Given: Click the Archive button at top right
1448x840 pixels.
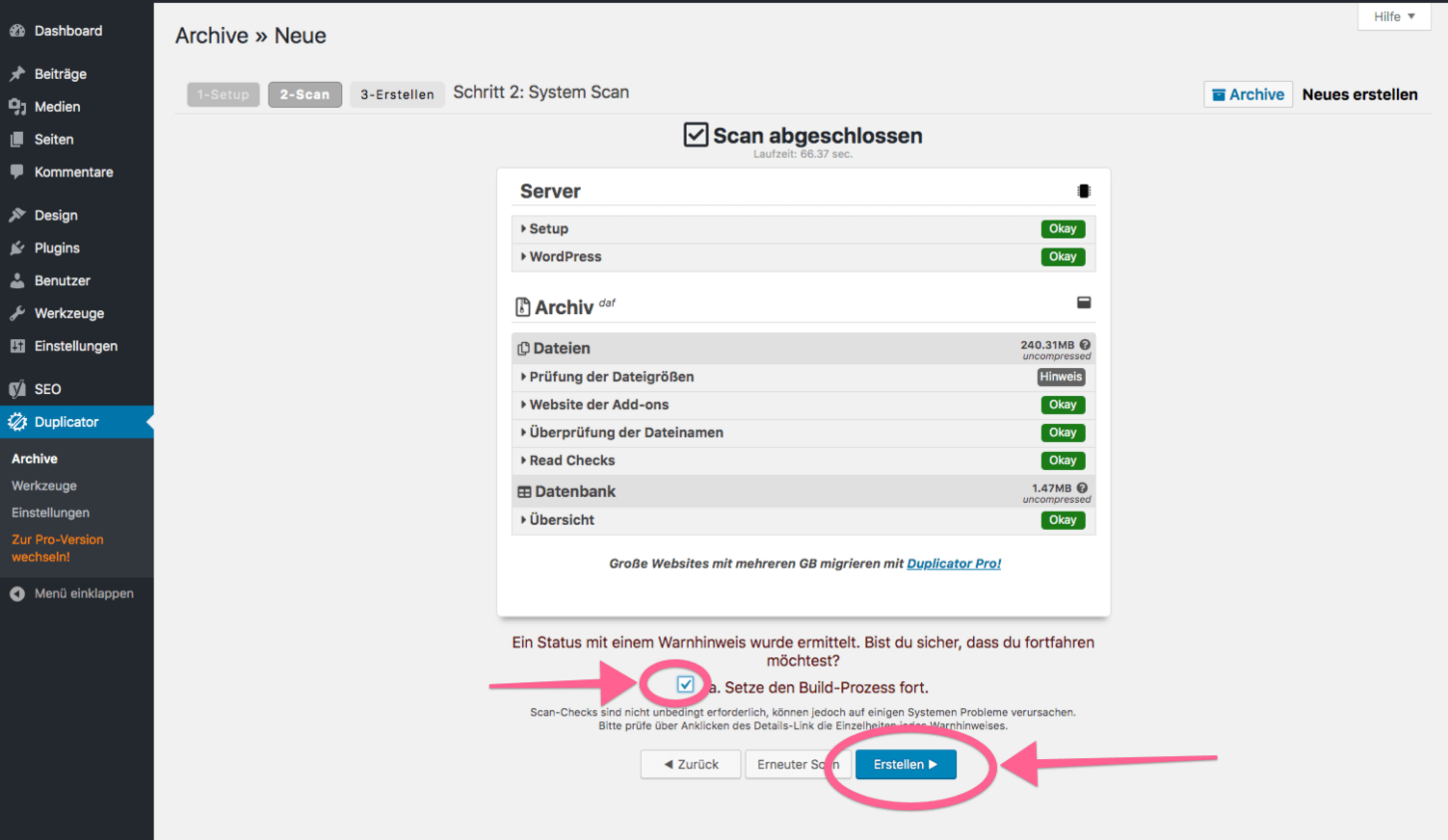Looking at the screenshot, I should pyautogui.click(x=1247, y=95).
